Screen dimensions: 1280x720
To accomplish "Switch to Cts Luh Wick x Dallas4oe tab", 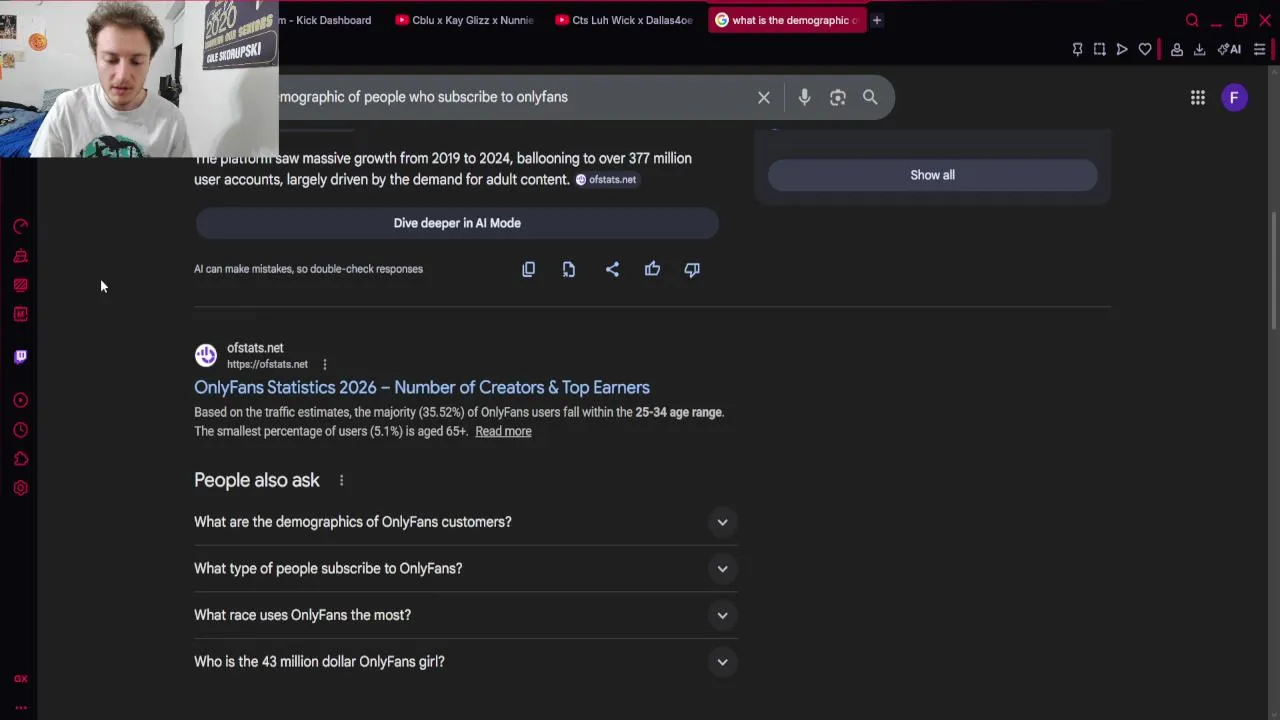I will click(x=625, y=20).
